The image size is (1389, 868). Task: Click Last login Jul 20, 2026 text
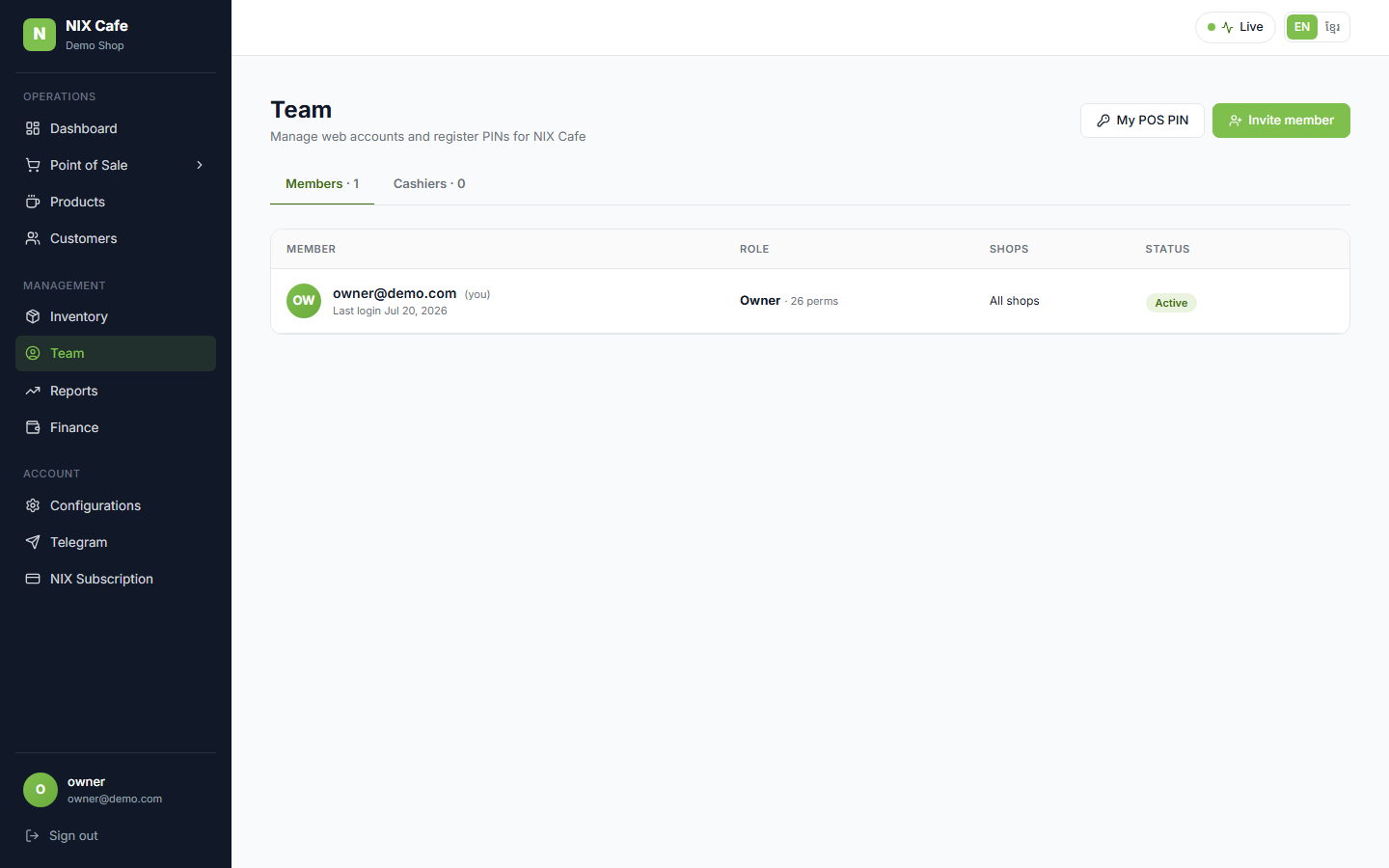[x=390, y=311]
